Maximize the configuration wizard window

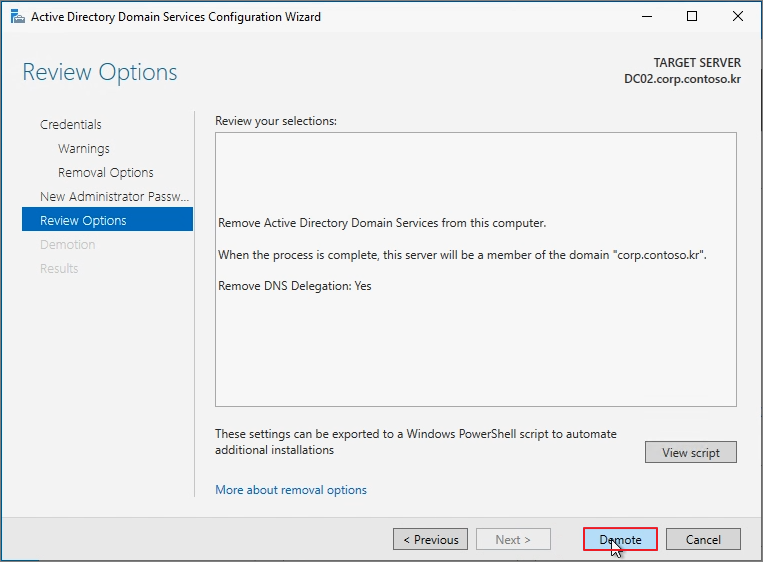[691, 17]
